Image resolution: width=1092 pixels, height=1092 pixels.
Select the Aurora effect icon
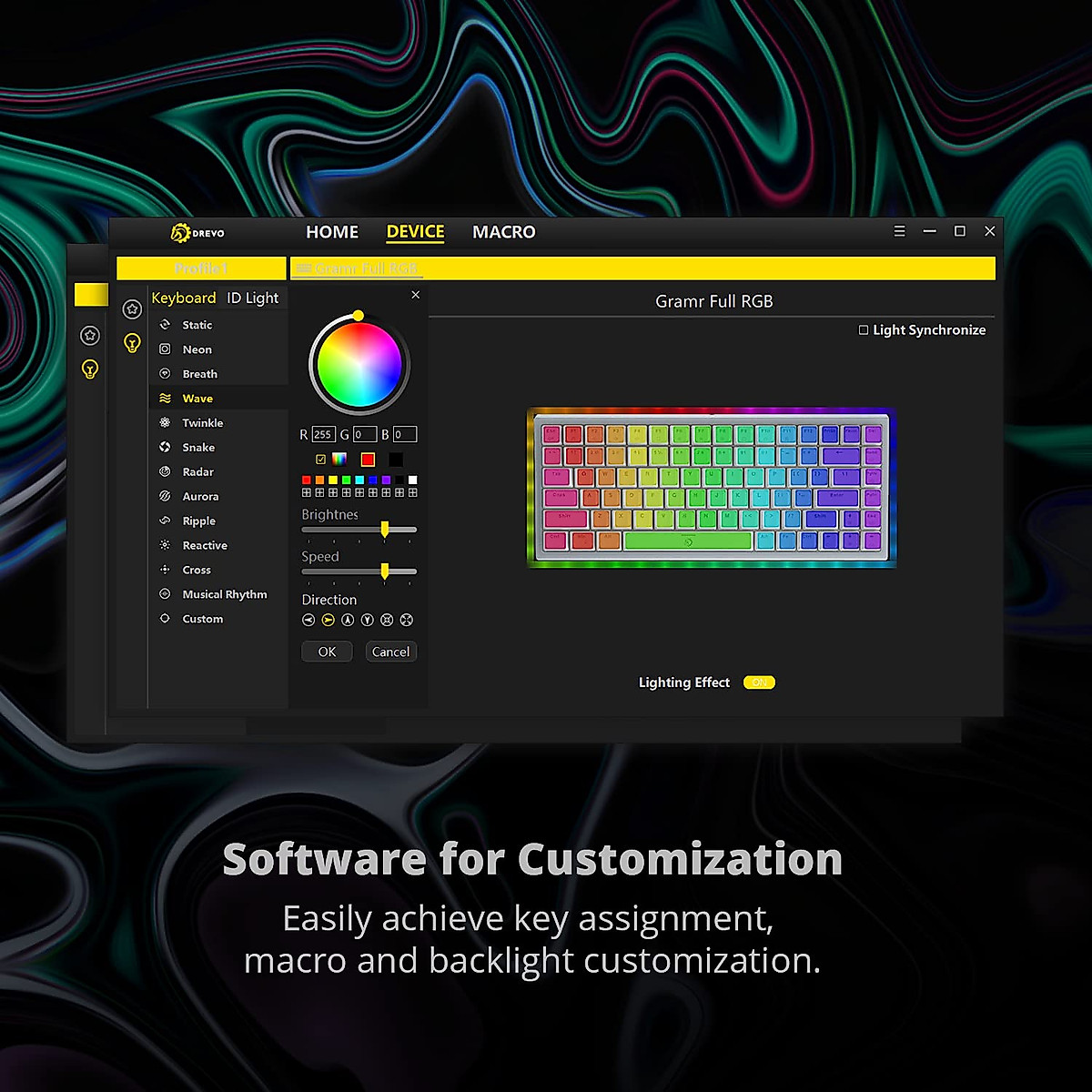165,497
